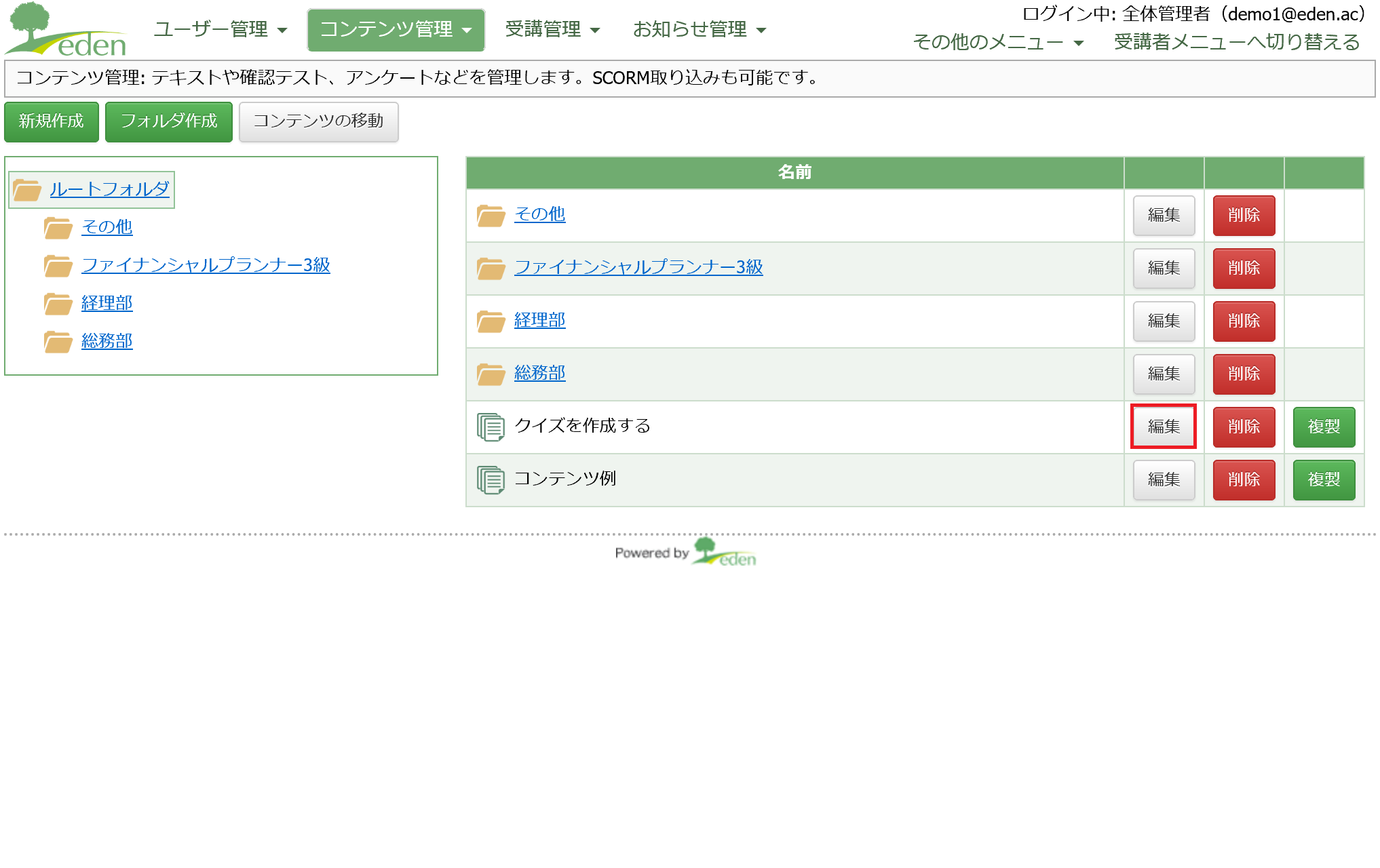Click the その他 folder icon in table
1380x868 pixels.
pyautogui.click(x=491, y=215)
